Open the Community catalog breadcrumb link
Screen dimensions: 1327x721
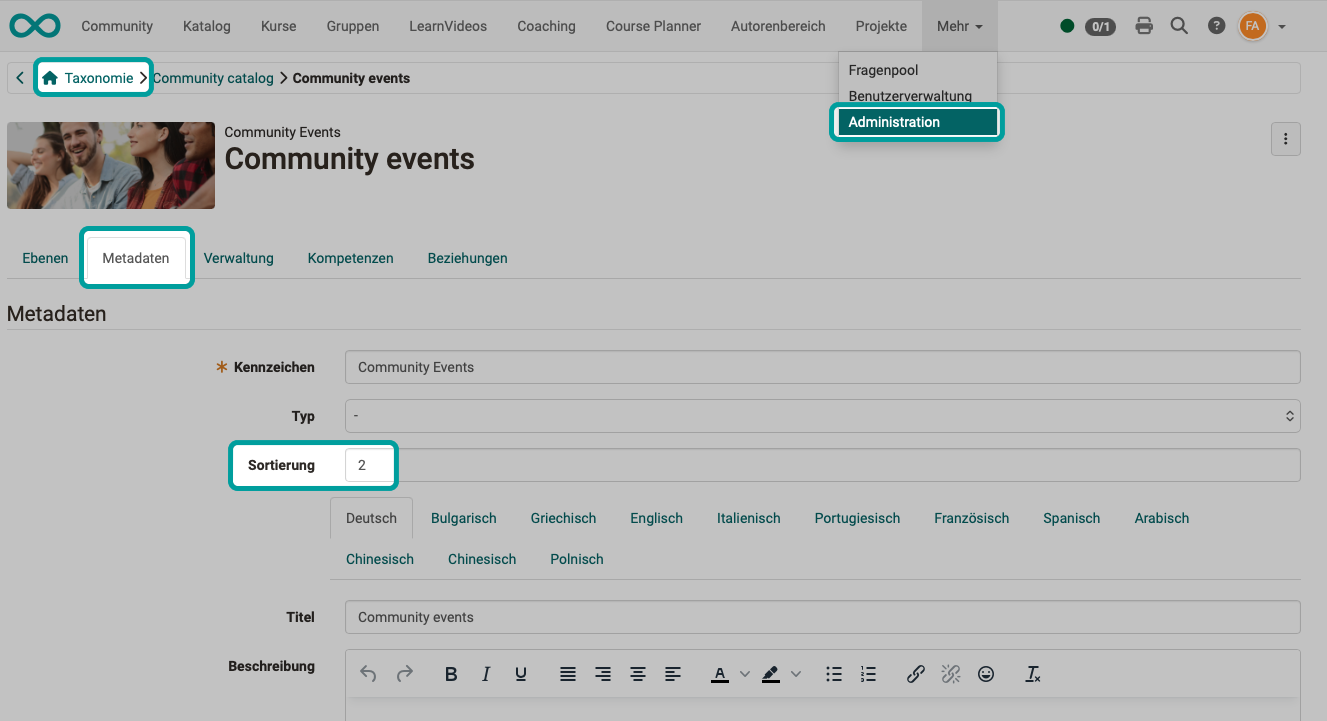pos(213,77)
